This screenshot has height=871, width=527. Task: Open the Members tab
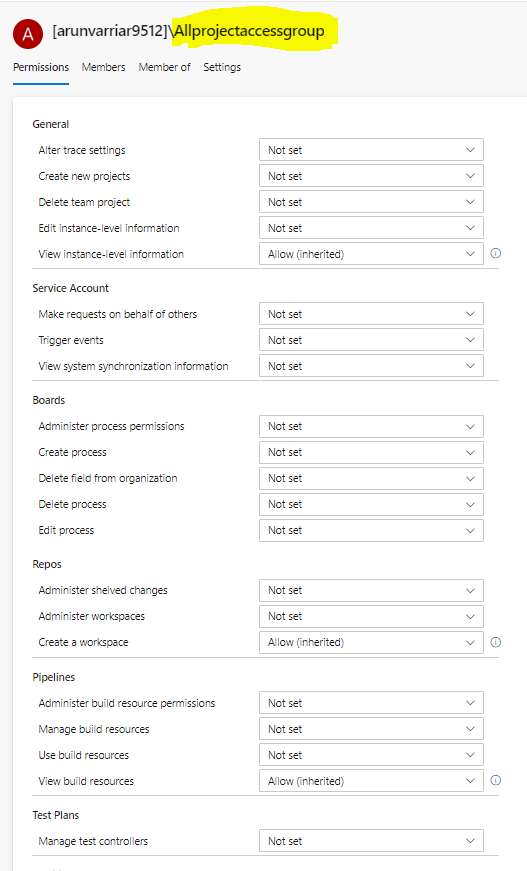(x=103, y=67)
